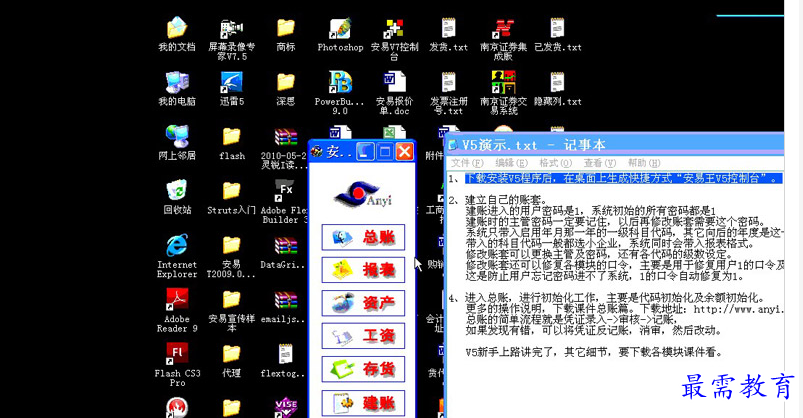Click 总账 button in Anyi panel
The height and width of the screenshot is (418, 803).
point(363,237)
